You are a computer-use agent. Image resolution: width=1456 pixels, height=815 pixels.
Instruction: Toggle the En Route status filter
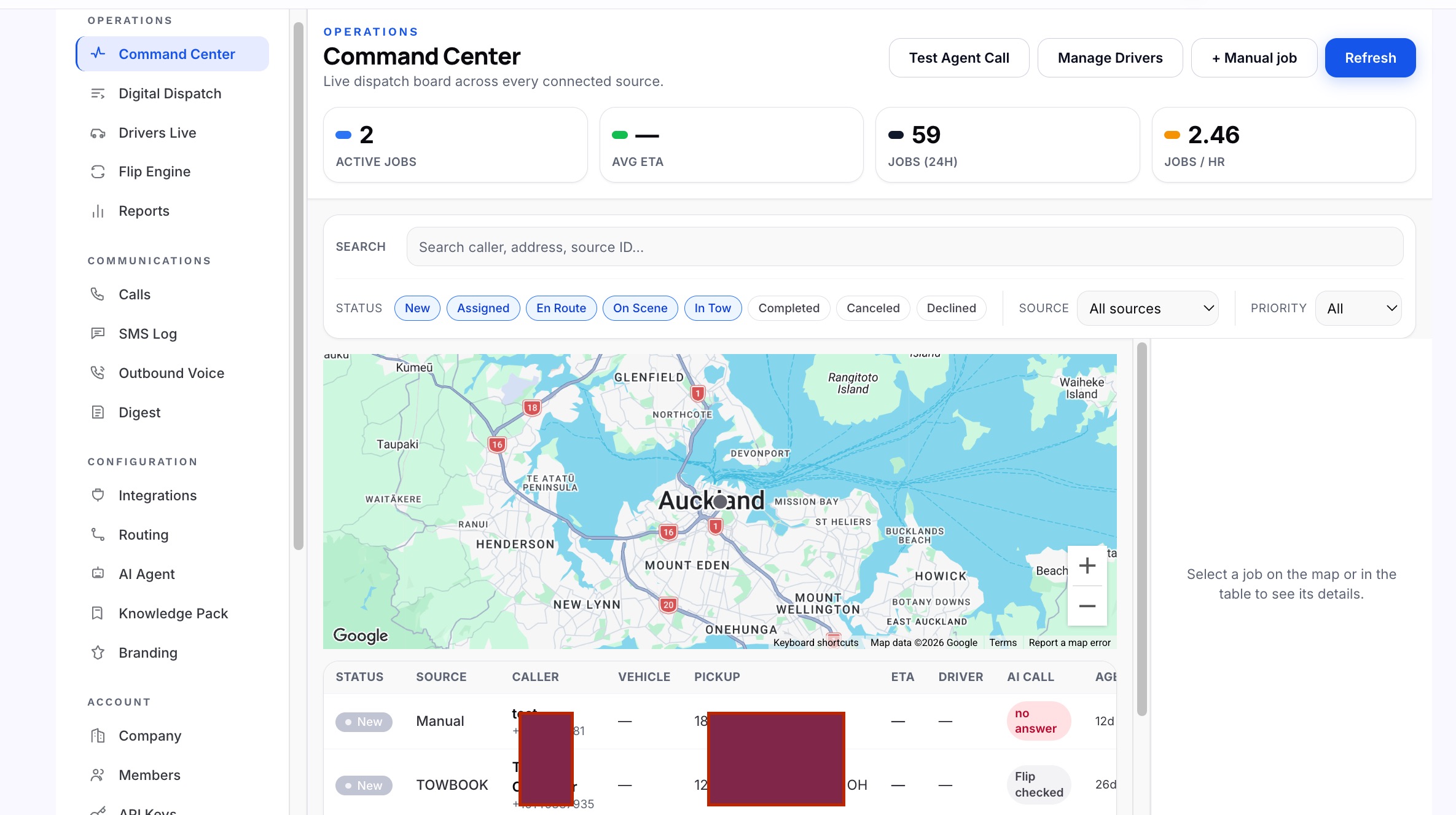[561, 308]
